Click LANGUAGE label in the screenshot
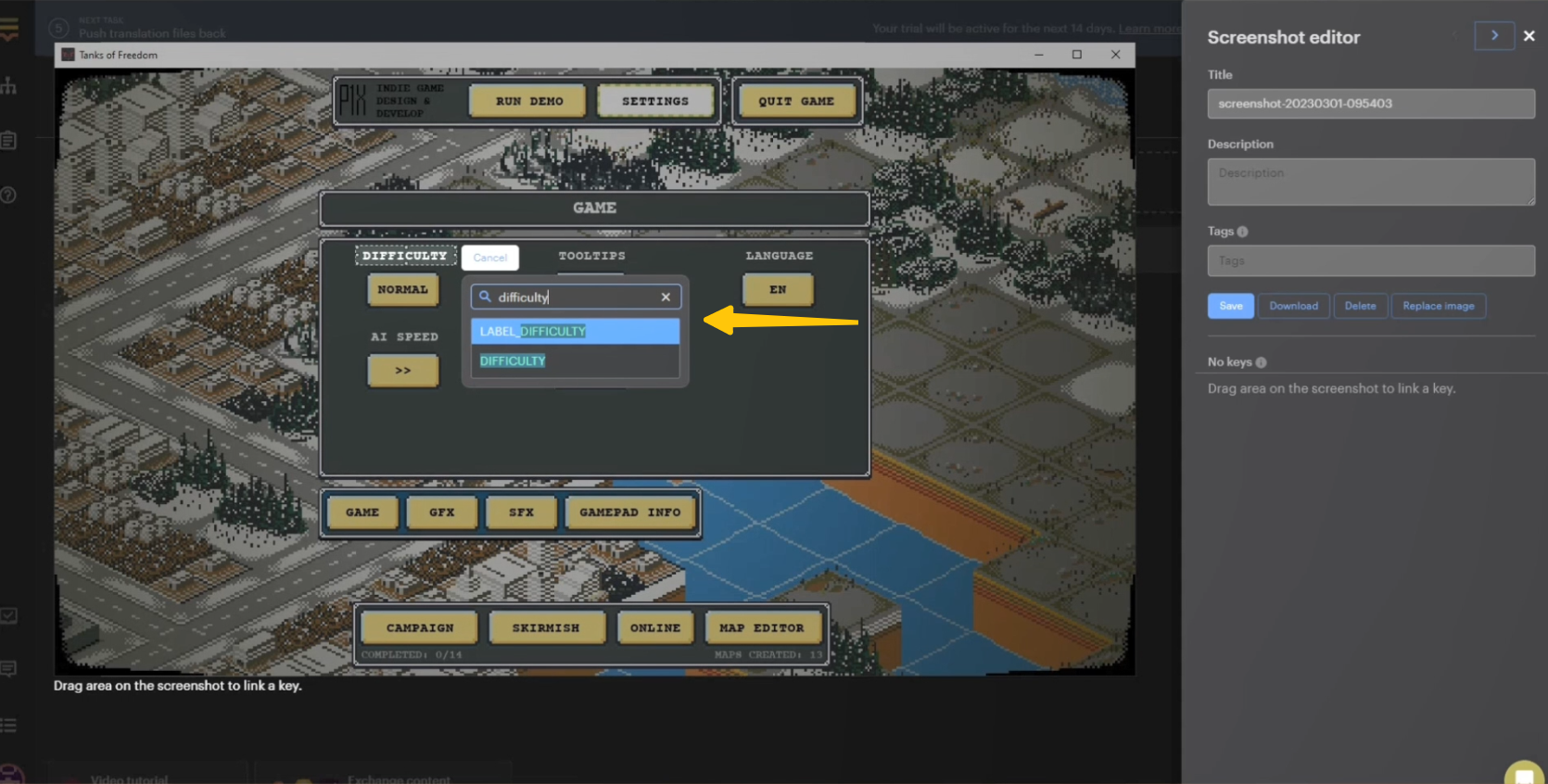The width and height of the screenshot is (1548, 784). 780,256
